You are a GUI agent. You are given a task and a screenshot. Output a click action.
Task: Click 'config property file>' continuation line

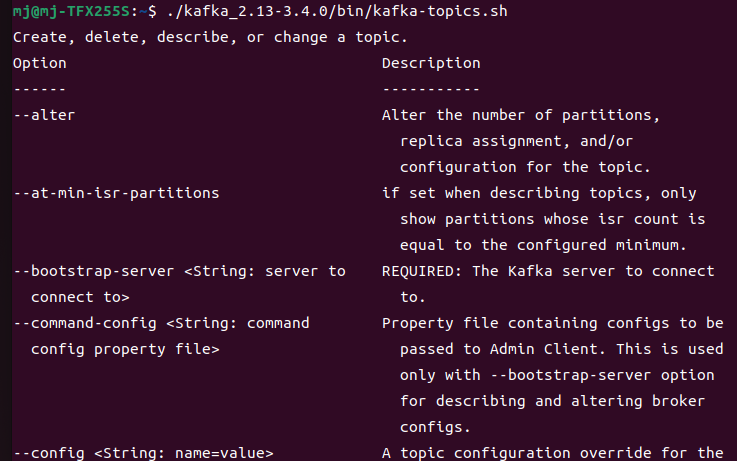coord(125,350)
